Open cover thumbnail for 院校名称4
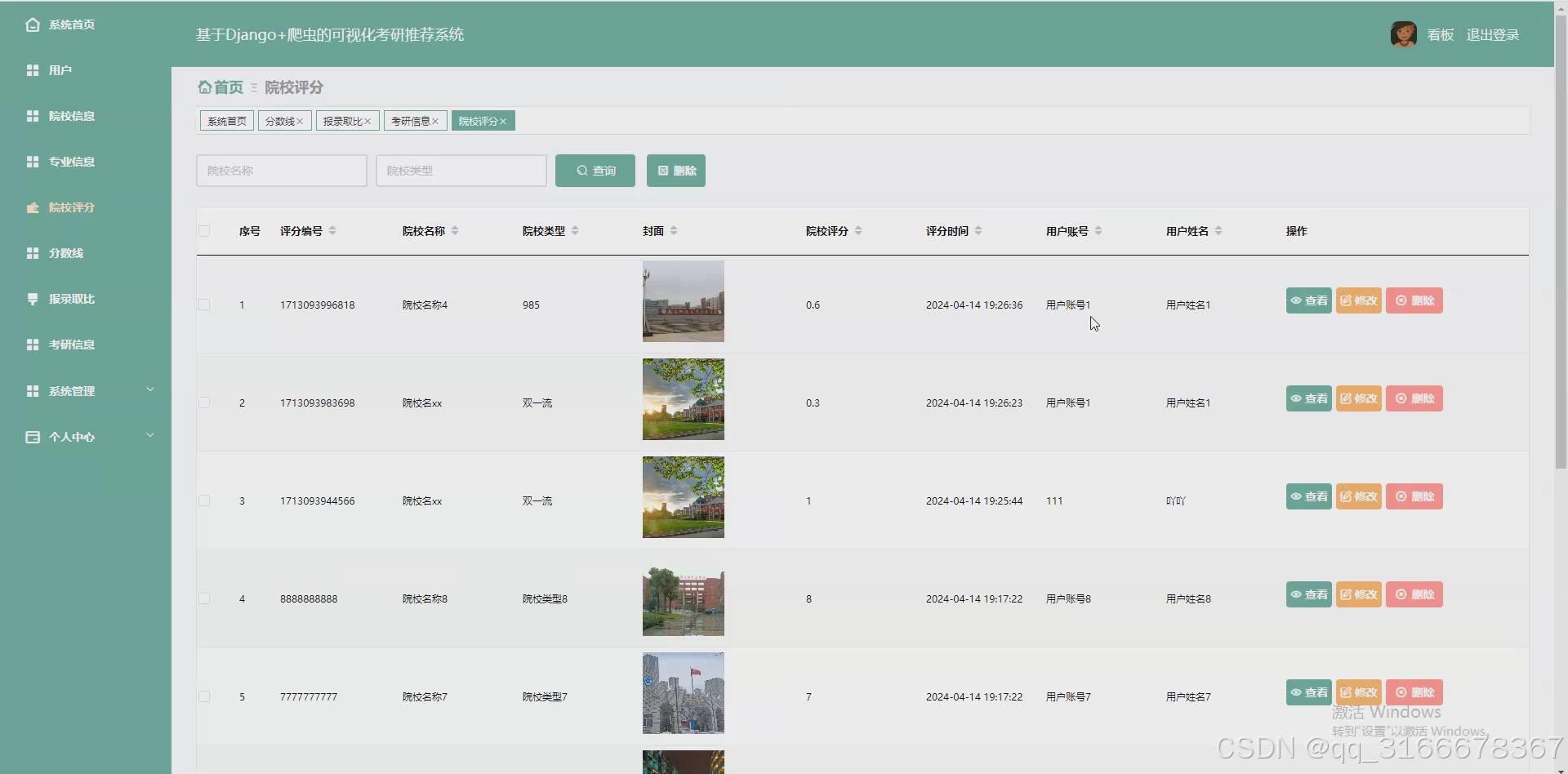The height and width of the screenshot is (774, 1568). click(684, 301)
